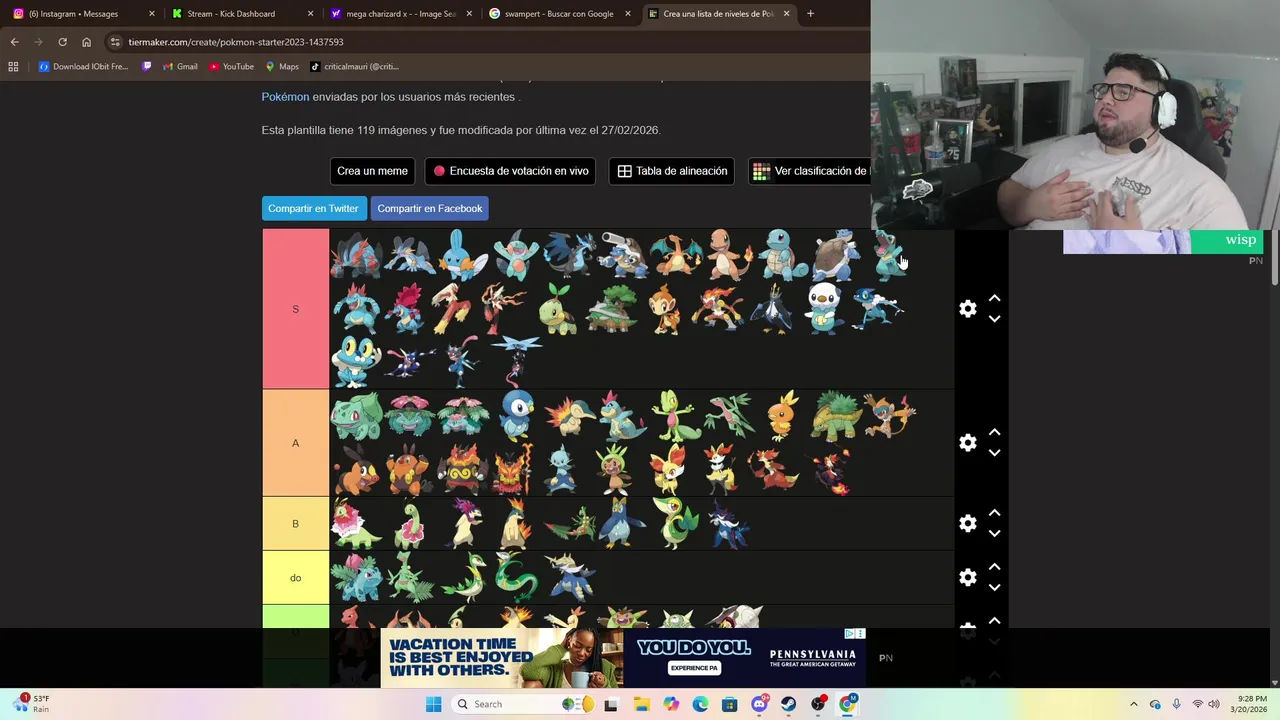Open the Chrome apps grid in bookmarks bar
The height and width of the screenshot is (720, 1280).
coord(13,67)
